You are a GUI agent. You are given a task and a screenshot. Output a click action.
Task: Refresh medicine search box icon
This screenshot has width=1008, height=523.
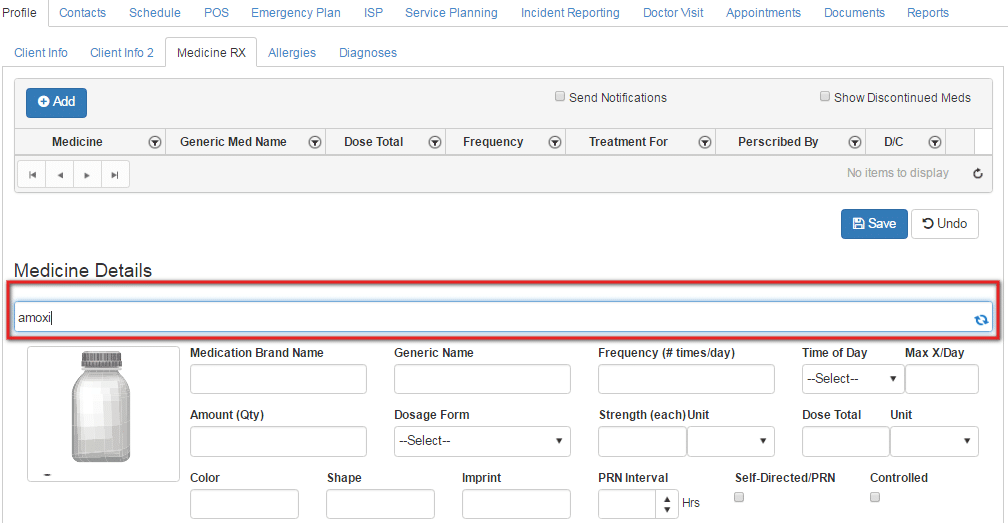pos(981,319)
